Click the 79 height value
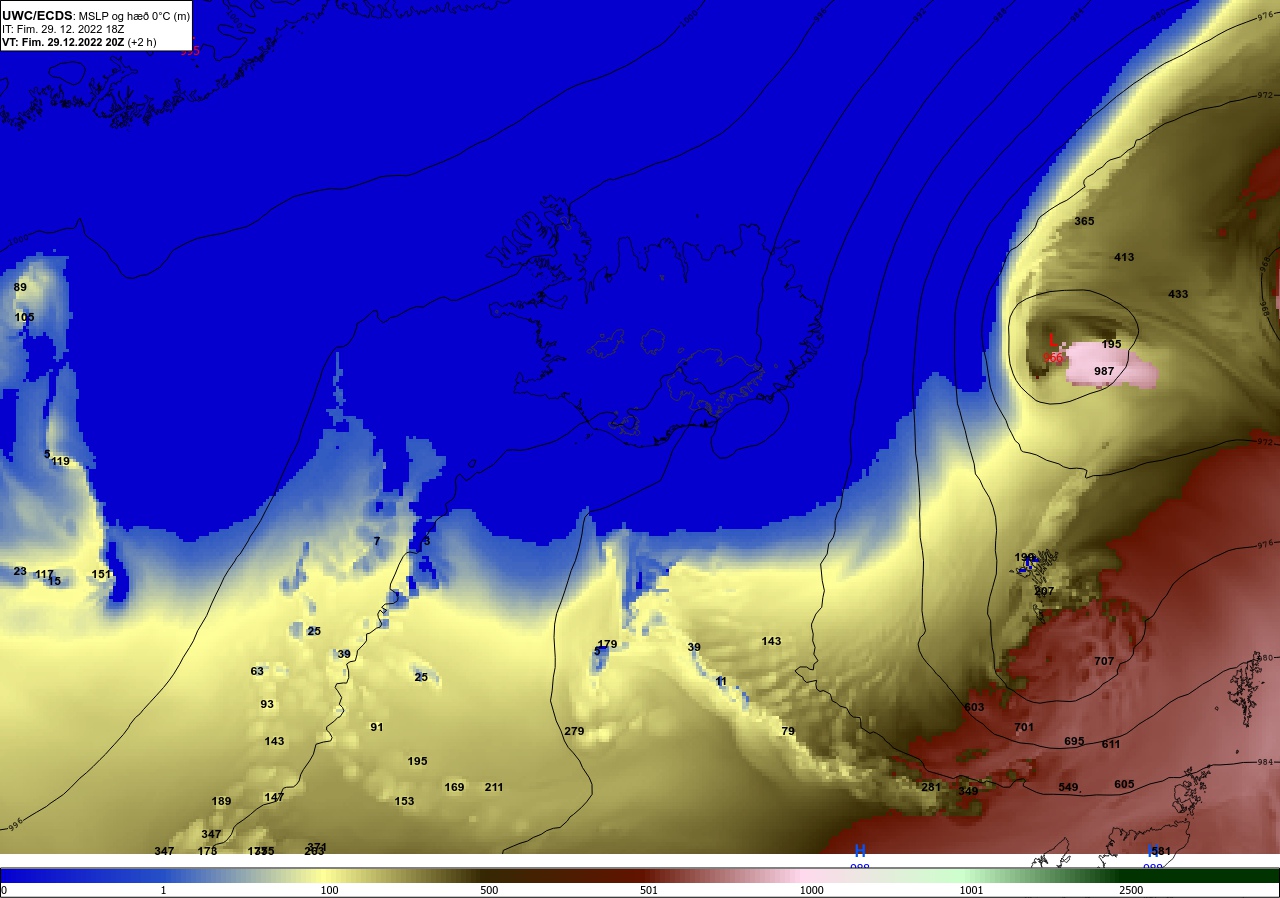1280x898 pixels. click(788, 731)
